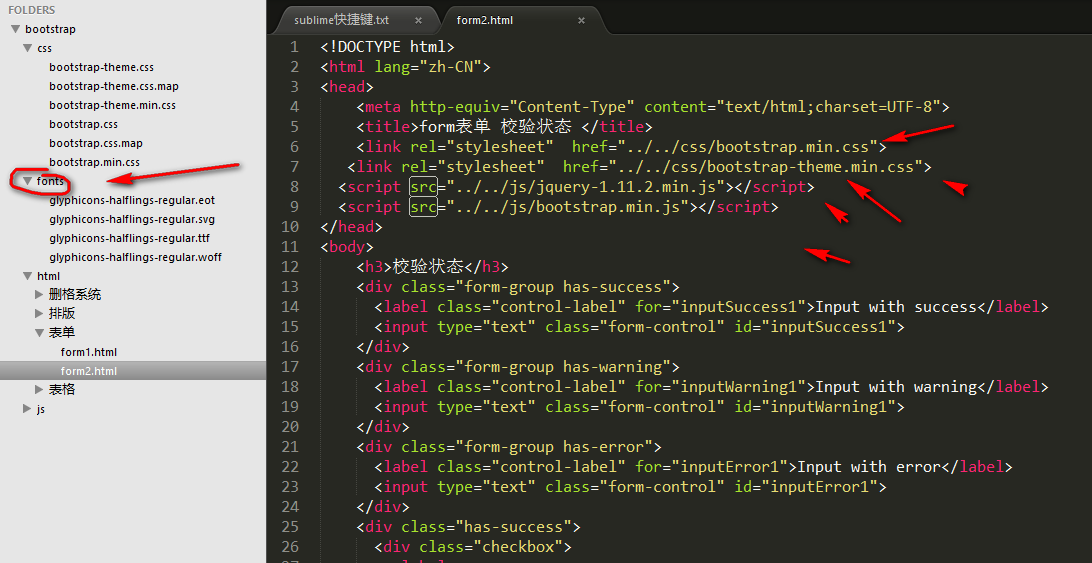Open glyphicons-halflings-regular.woff file
Image resolution: width=1092 pixels, height=563 pixels.
(x=136, y=257)
